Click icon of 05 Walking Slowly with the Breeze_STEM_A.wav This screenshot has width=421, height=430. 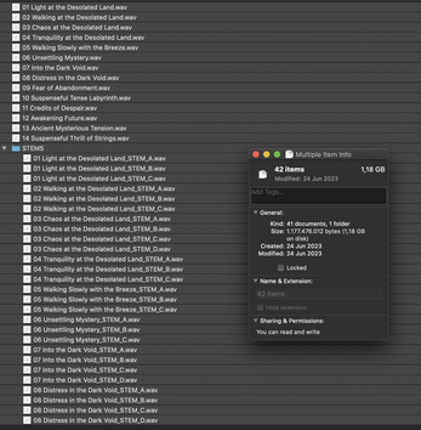click(x=27, y=289)
